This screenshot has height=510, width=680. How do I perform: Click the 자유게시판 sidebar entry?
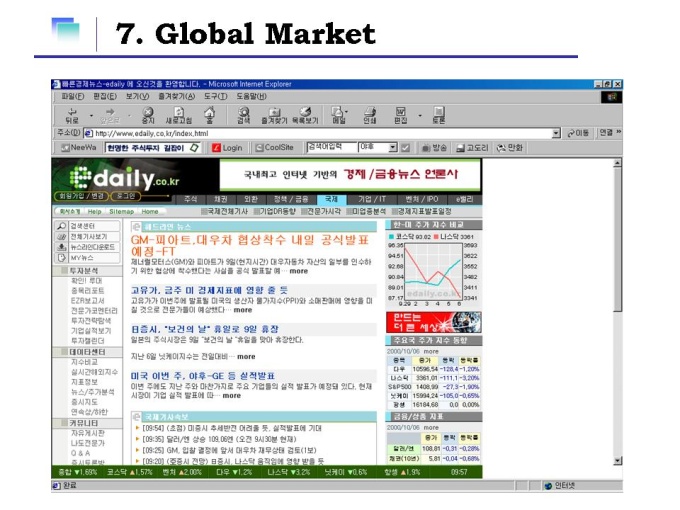[87, 433]
